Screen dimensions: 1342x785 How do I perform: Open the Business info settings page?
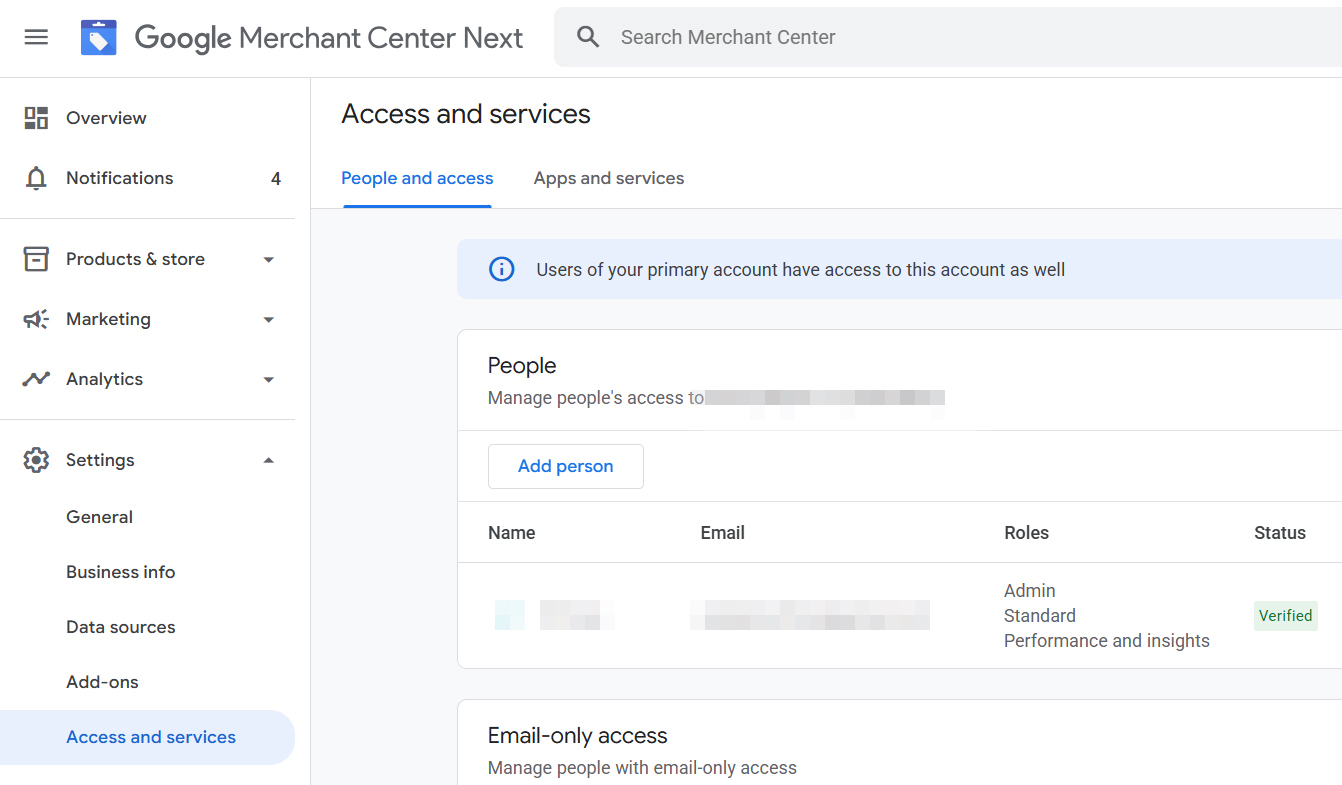point(120,571)
